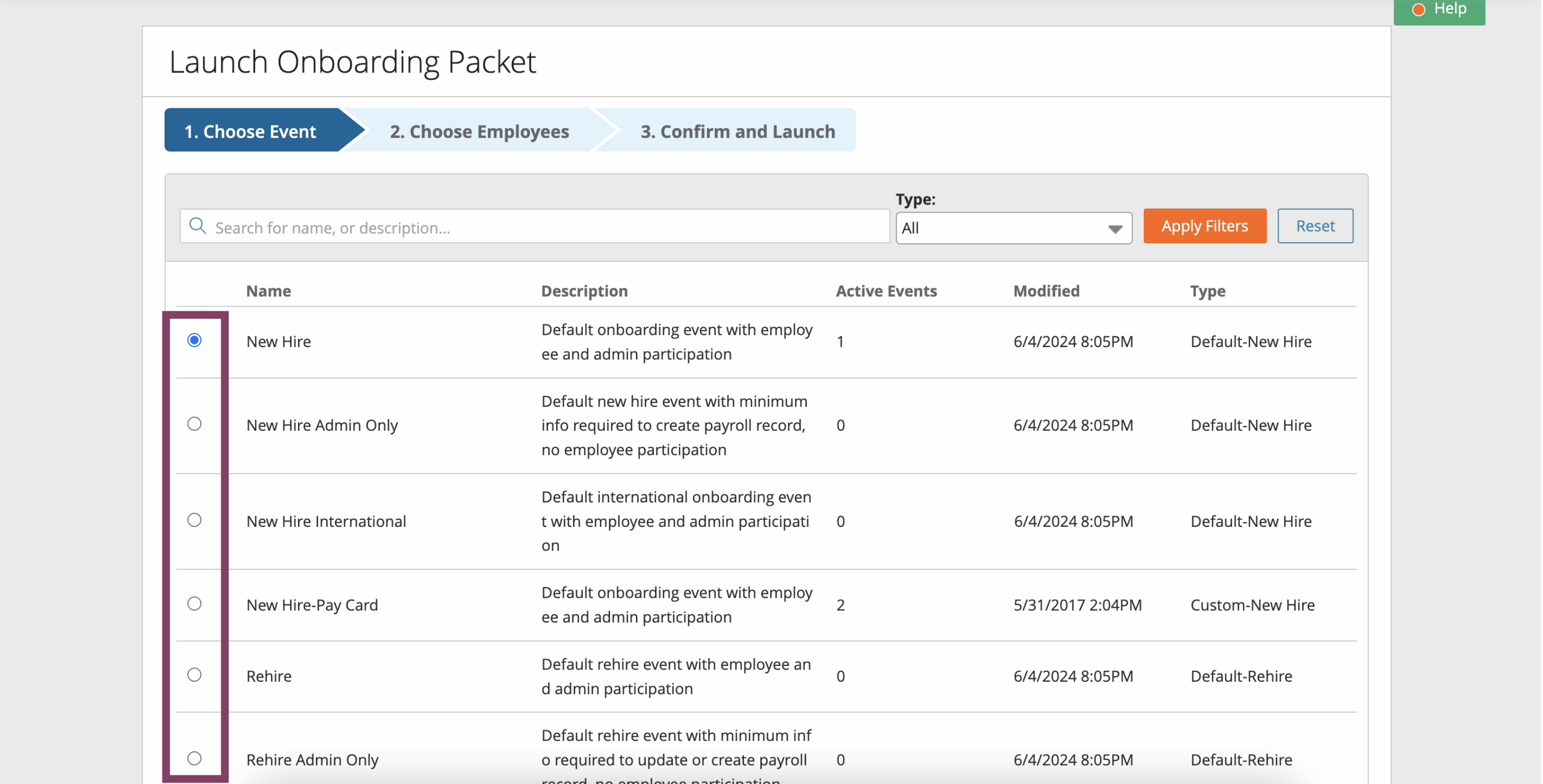Click the Help button's orange circle icon
Screen dimensions: 1543x784
(1418, 9)
